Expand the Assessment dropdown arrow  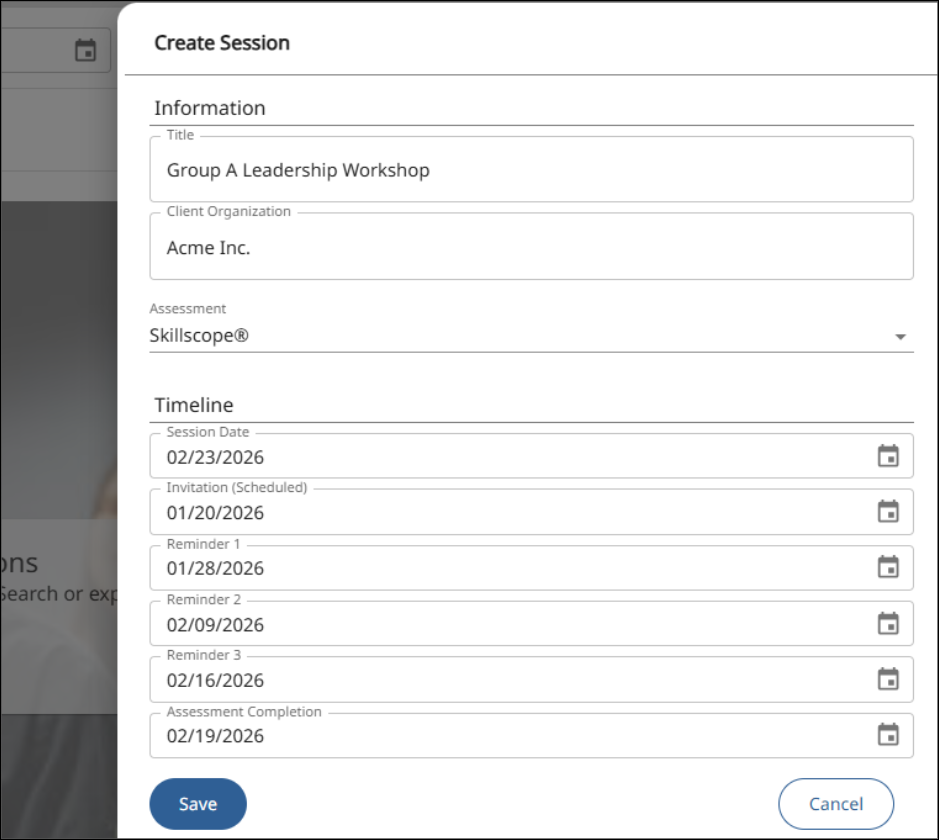[x=899, y=337]
